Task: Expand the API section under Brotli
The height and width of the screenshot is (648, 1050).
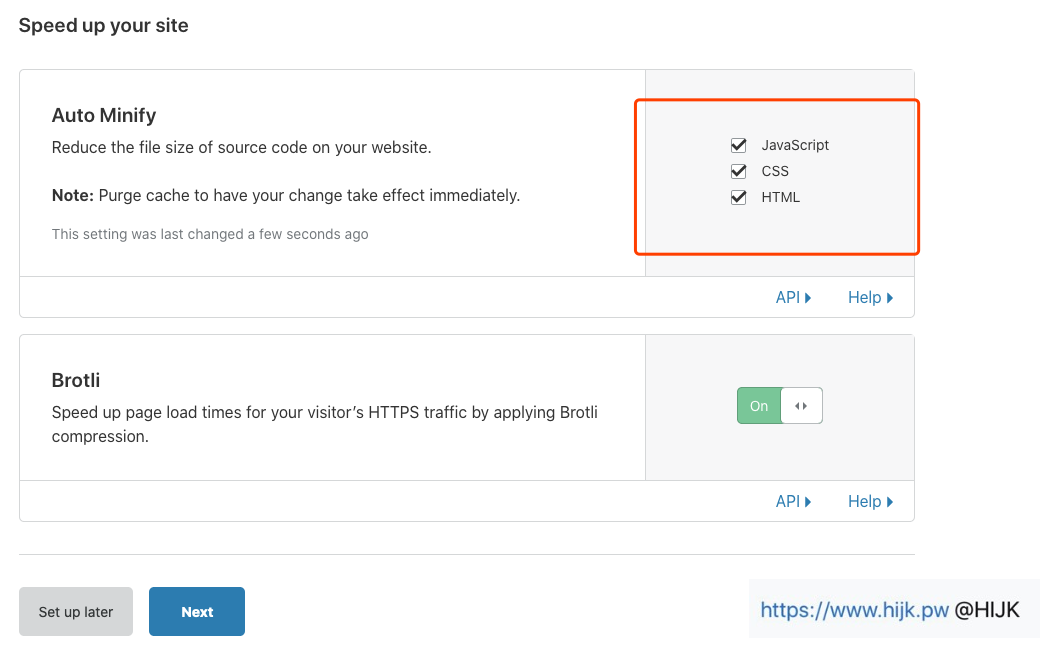Action: (x=793, y=501)
